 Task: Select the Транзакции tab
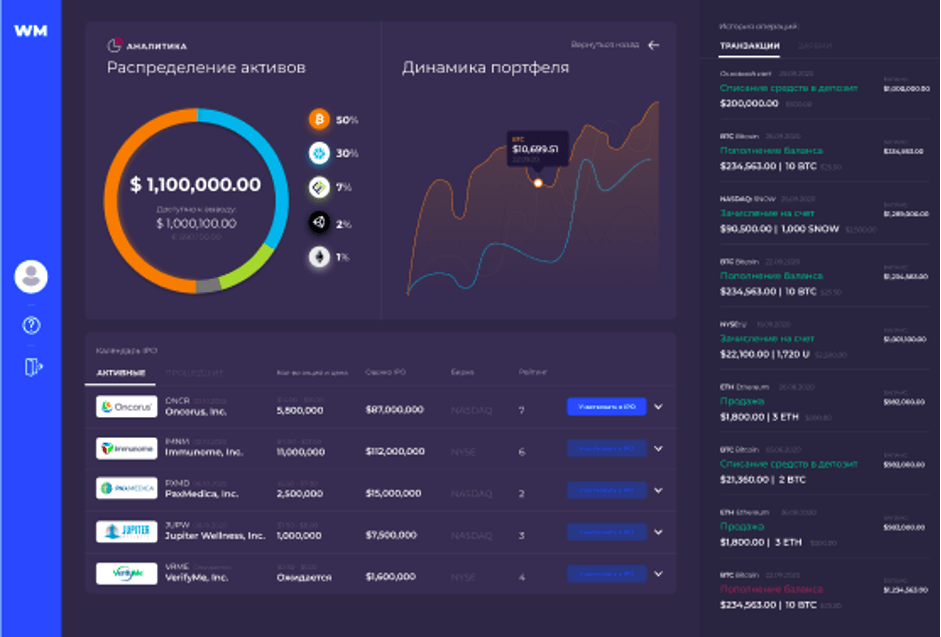point(750,46)
